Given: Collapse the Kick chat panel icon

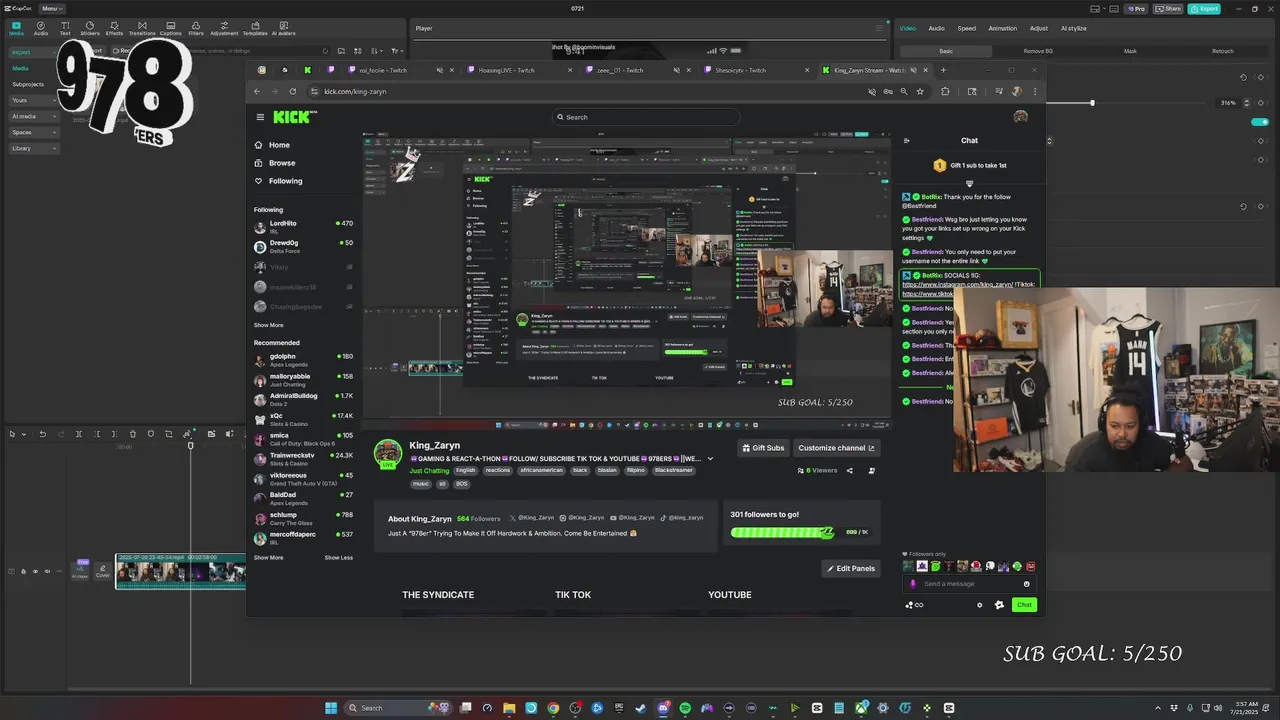Looking at the screenshot, I should tap(906, 141).
